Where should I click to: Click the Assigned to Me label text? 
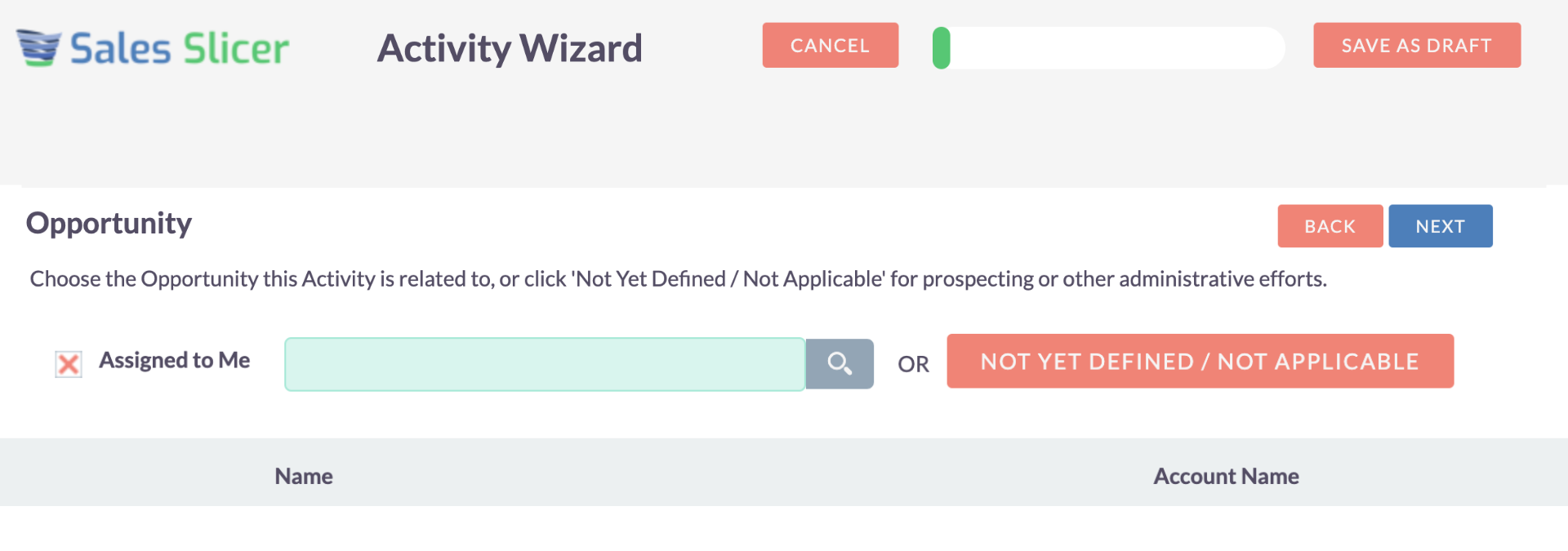click(x=175, y=360)
